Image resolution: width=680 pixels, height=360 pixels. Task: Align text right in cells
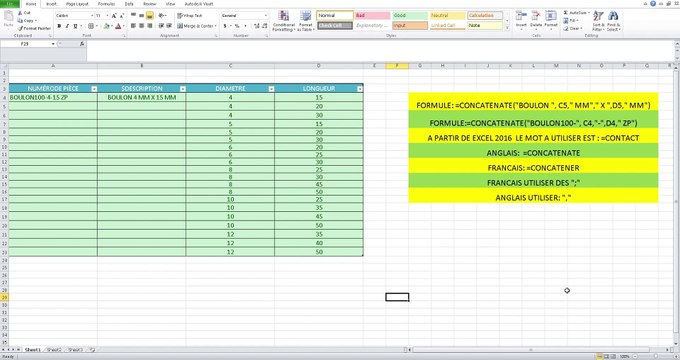click(x=150, y=26)
